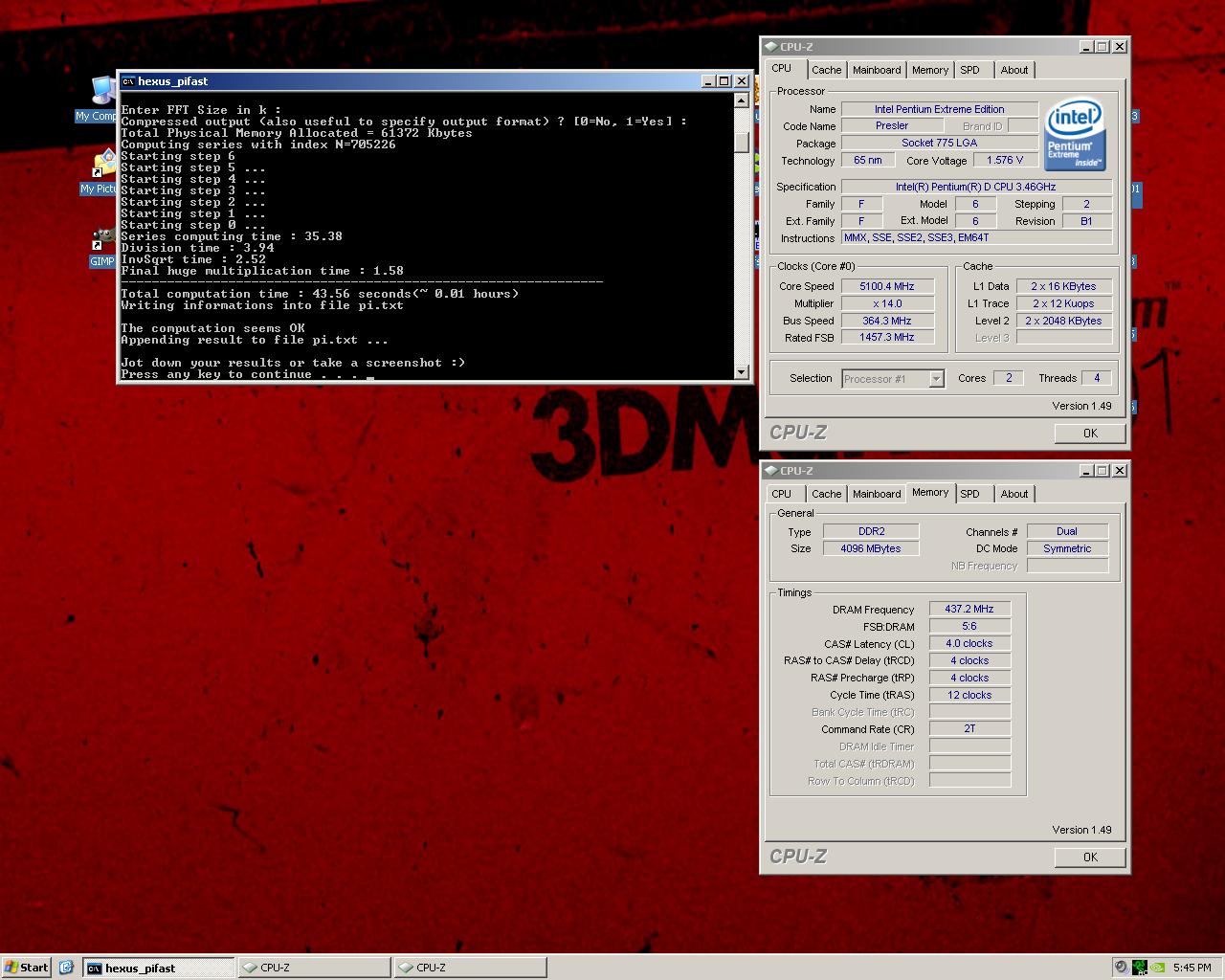Click the Channels # Dual value
1225x980 pixels.
[x=1067, y=531]
